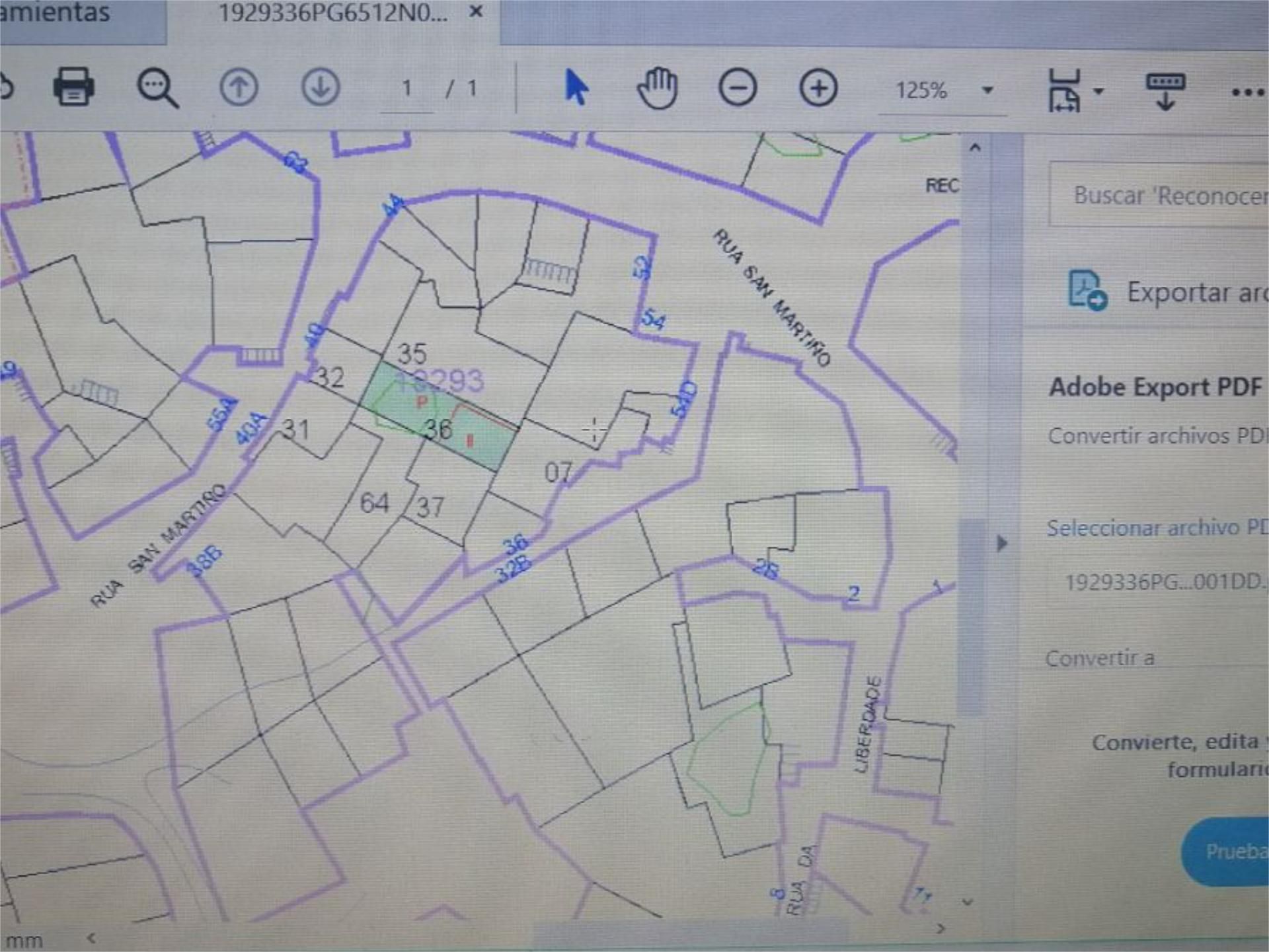
Task: Click the read mode keyboard icon
Action: coord(1165,91)
